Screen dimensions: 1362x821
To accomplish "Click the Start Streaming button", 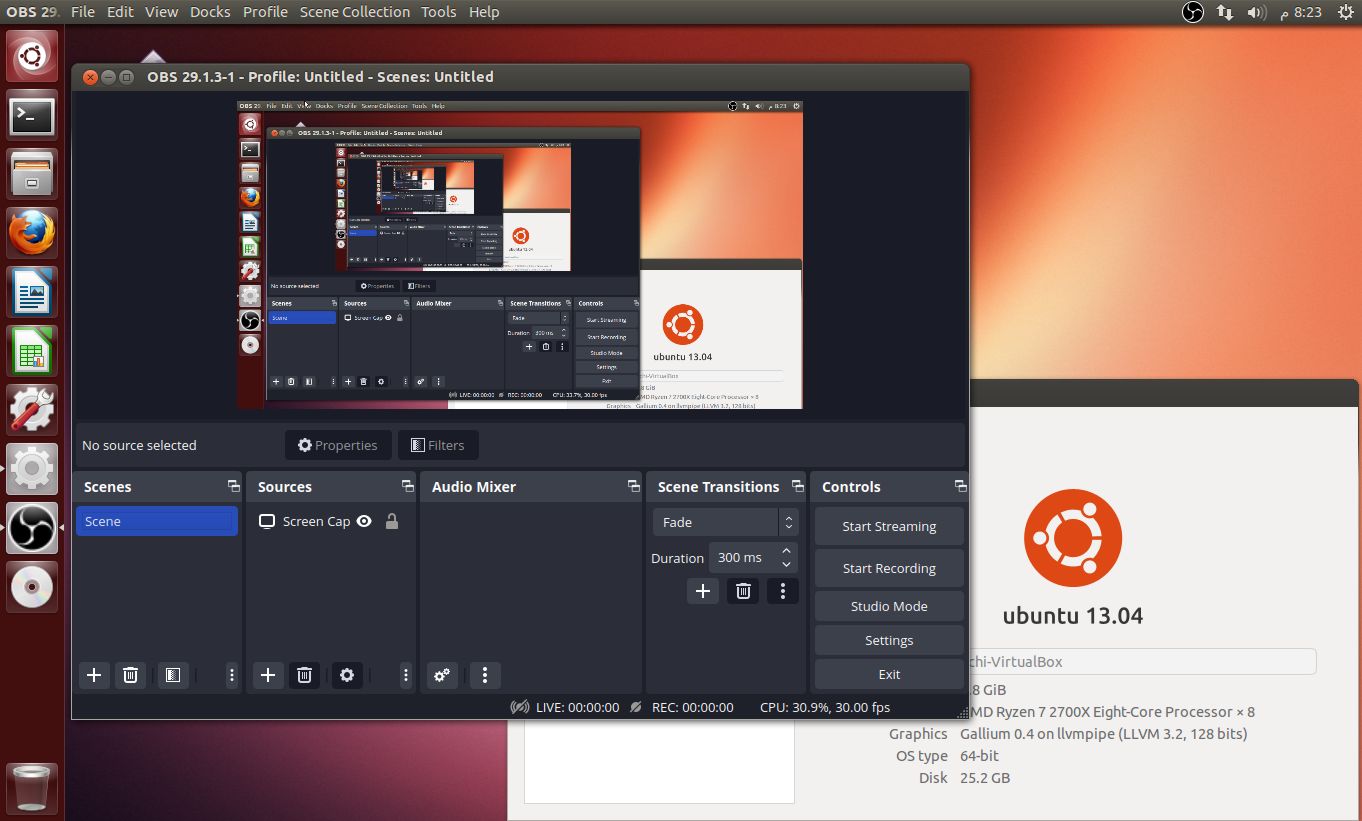I will click(x=889, y=527).
